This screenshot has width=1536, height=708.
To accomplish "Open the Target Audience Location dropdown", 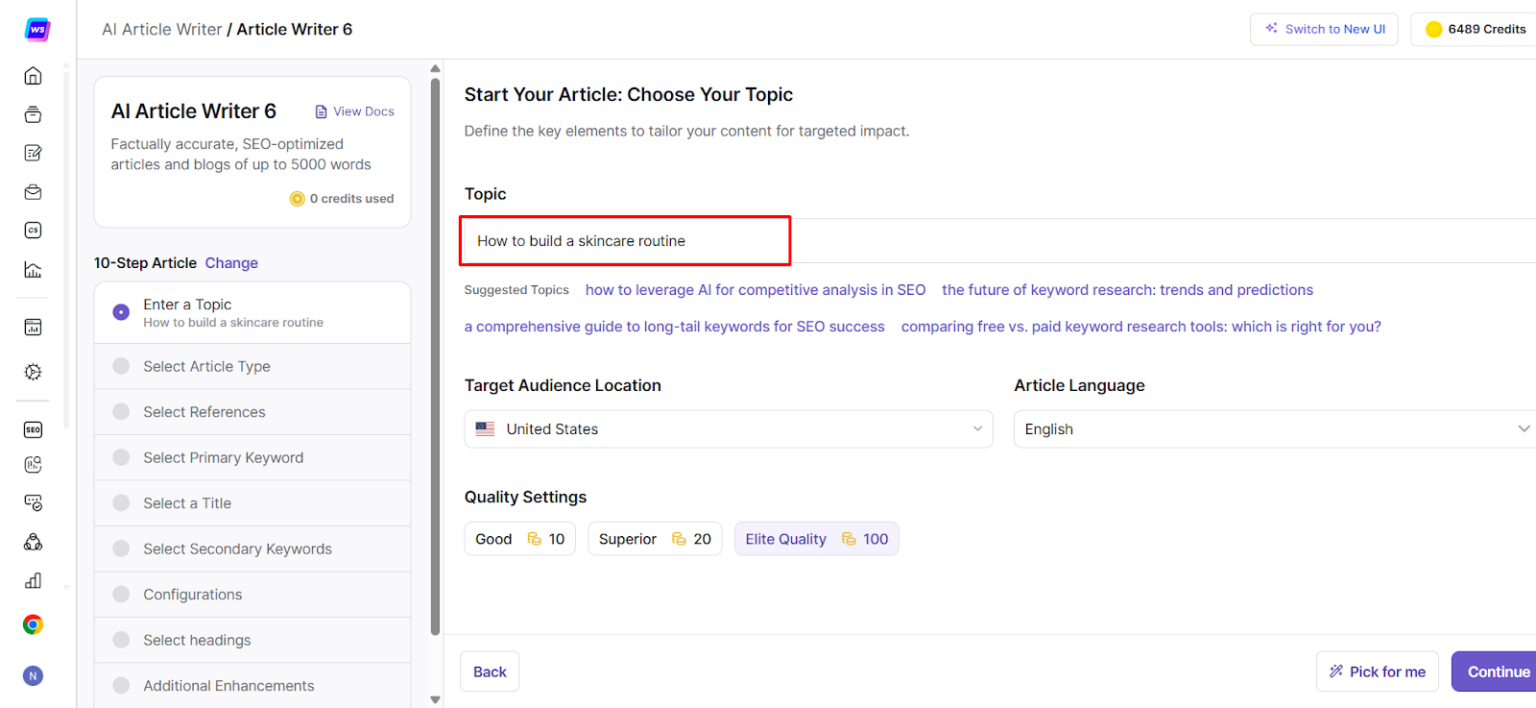I will [x=728, y=429].
